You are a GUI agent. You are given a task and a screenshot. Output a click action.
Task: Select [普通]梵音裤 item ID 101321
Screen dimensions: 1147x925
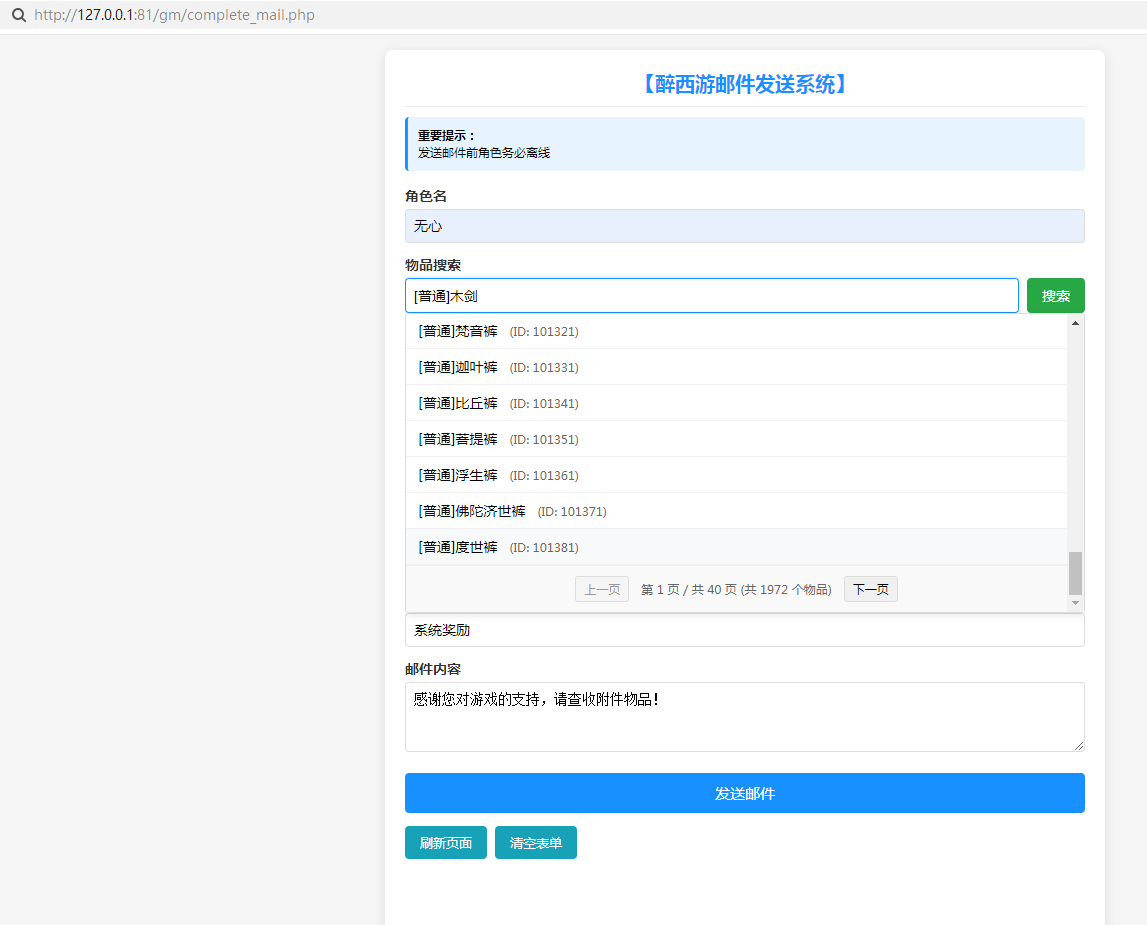click(737, 331)
